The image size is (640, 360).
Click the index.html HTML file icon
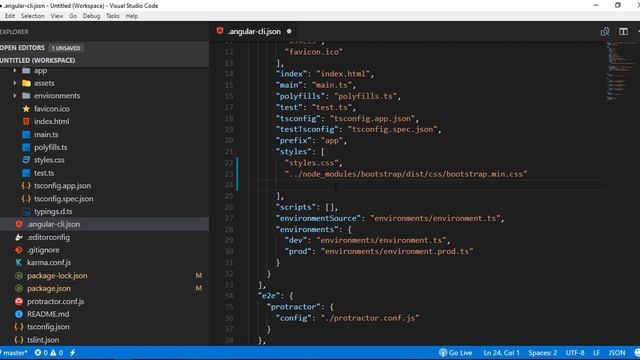[x=26, y=122]
